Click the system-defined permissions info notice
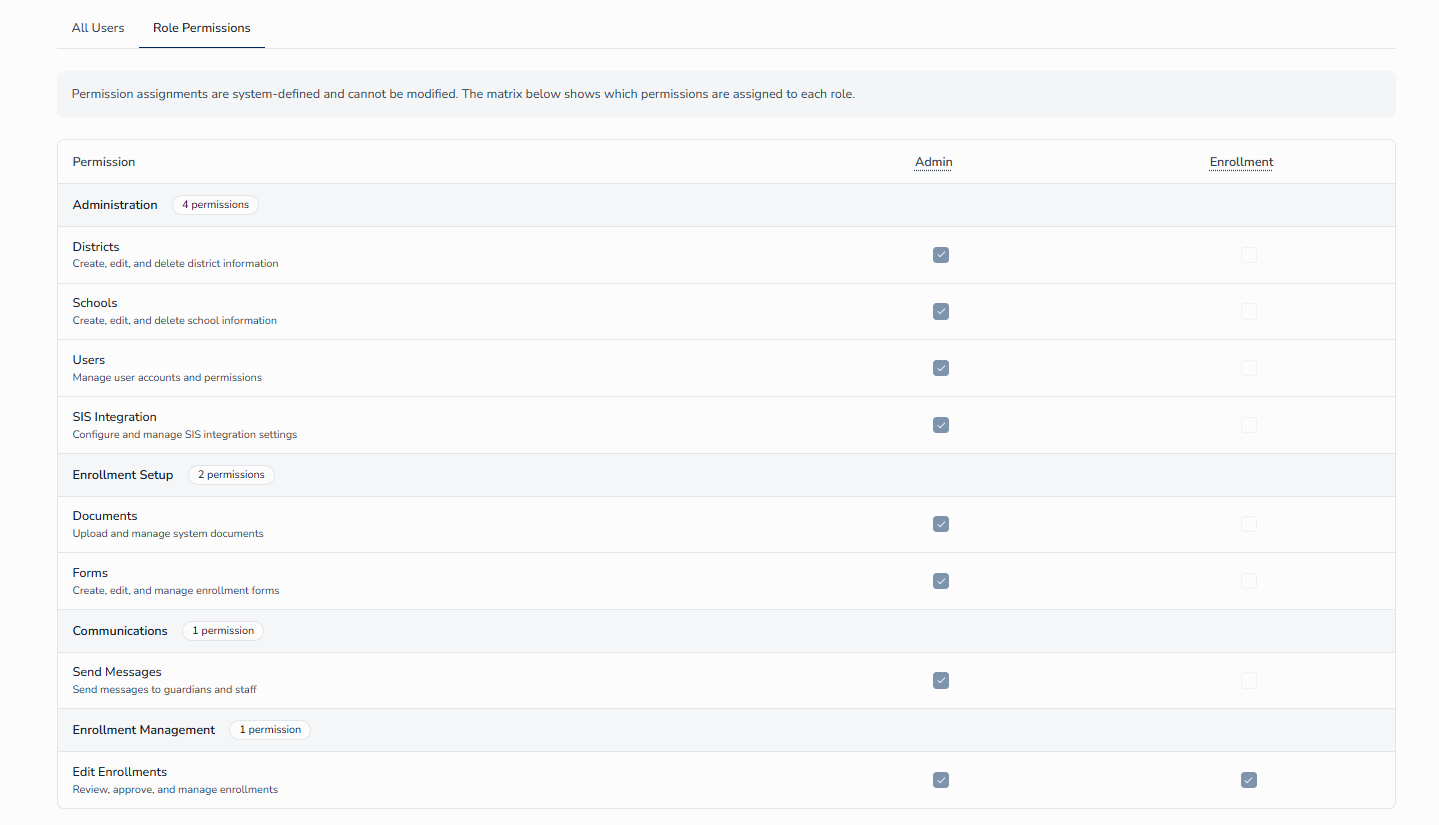The width and height of the screenshot is (1439, 825). [726, 94]
